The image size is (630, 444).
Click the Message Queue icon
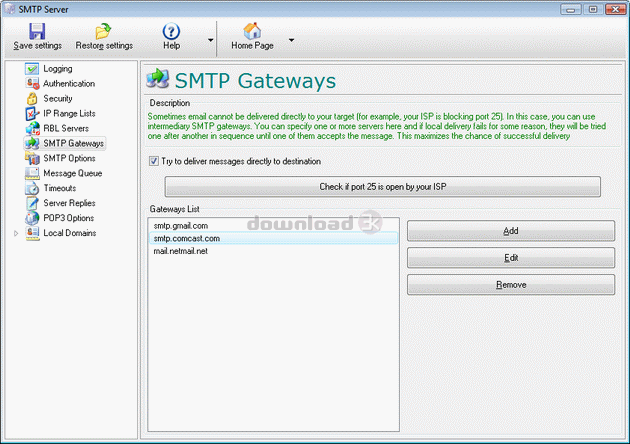click(32, 173)
